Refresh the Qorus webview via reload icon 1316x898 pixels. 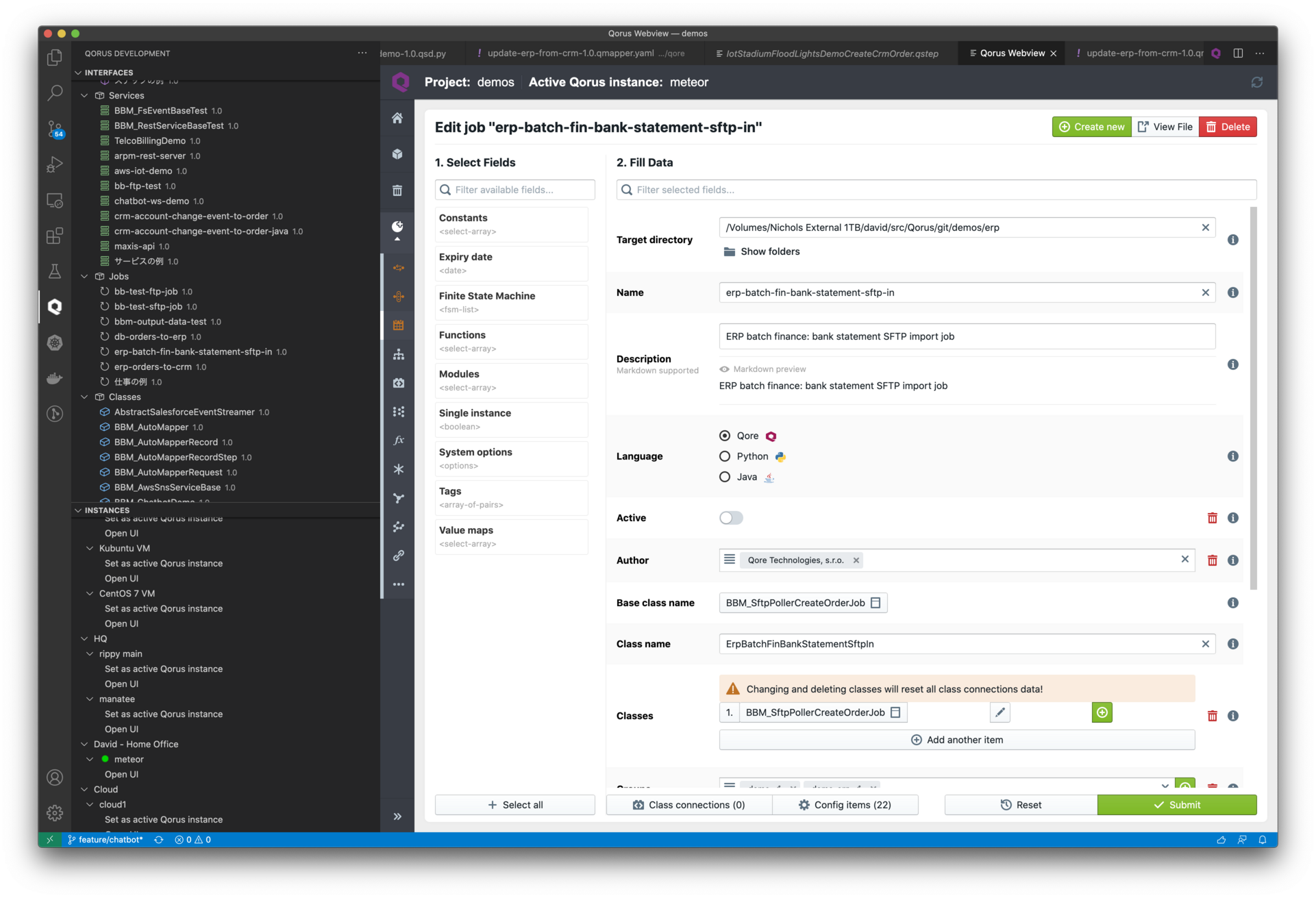(1256, 82)
